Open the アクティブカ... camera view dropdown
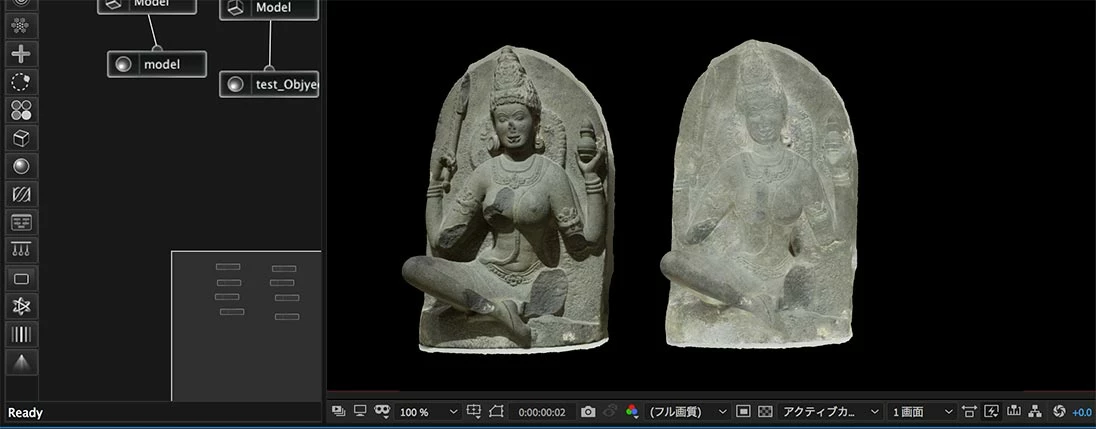 (830, 412)
